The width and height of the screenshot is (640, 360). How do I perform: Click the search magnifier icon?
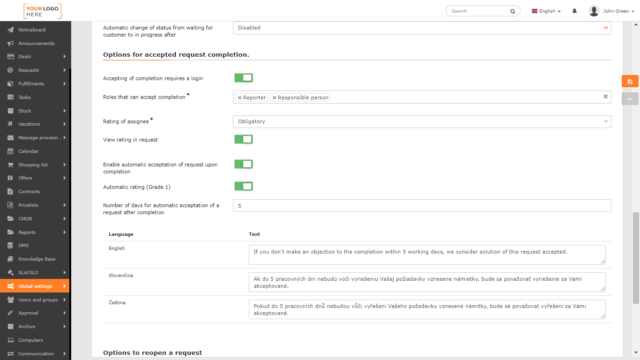tap(513, 11)
